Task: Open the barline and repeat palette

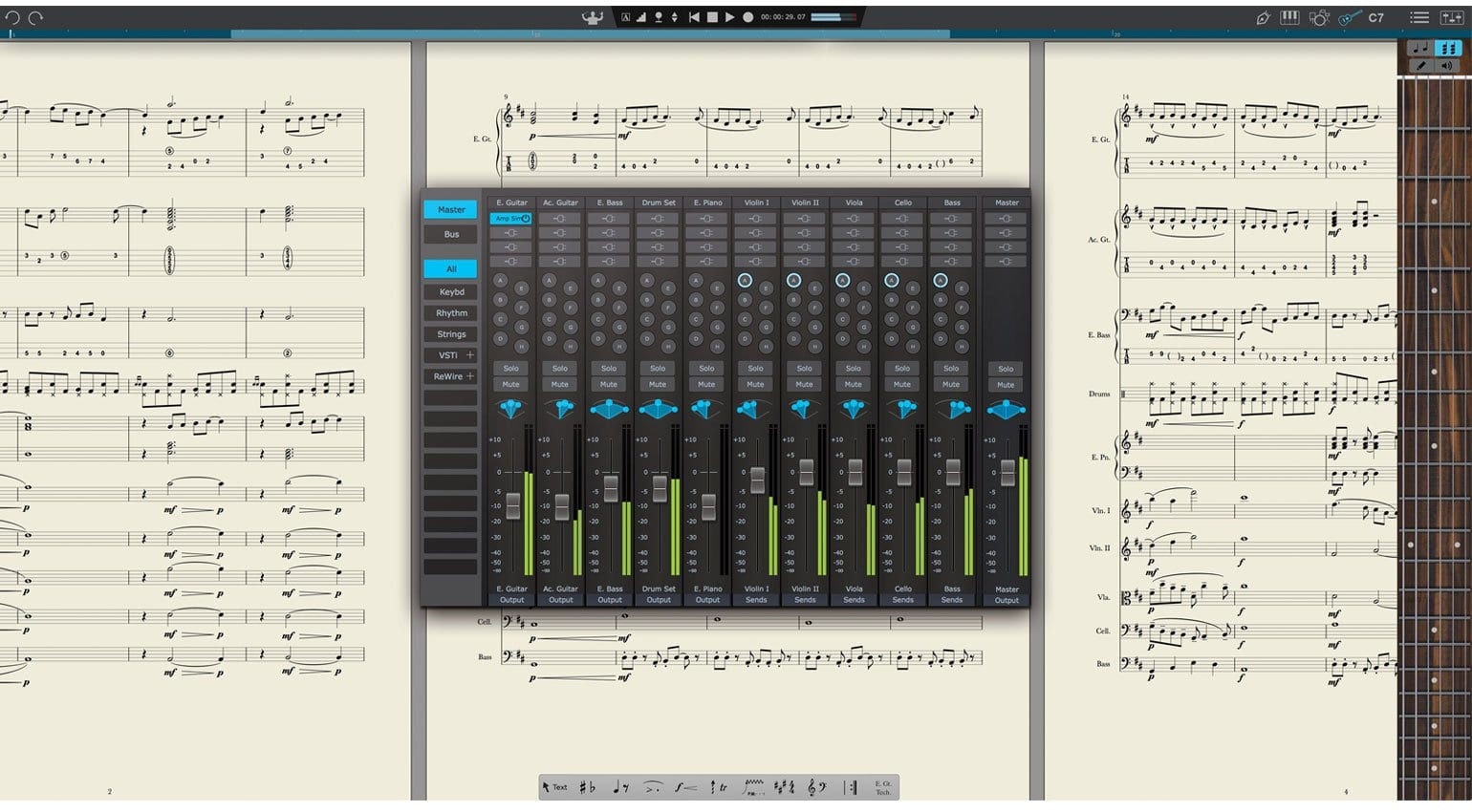Action: tap(850, 787)
